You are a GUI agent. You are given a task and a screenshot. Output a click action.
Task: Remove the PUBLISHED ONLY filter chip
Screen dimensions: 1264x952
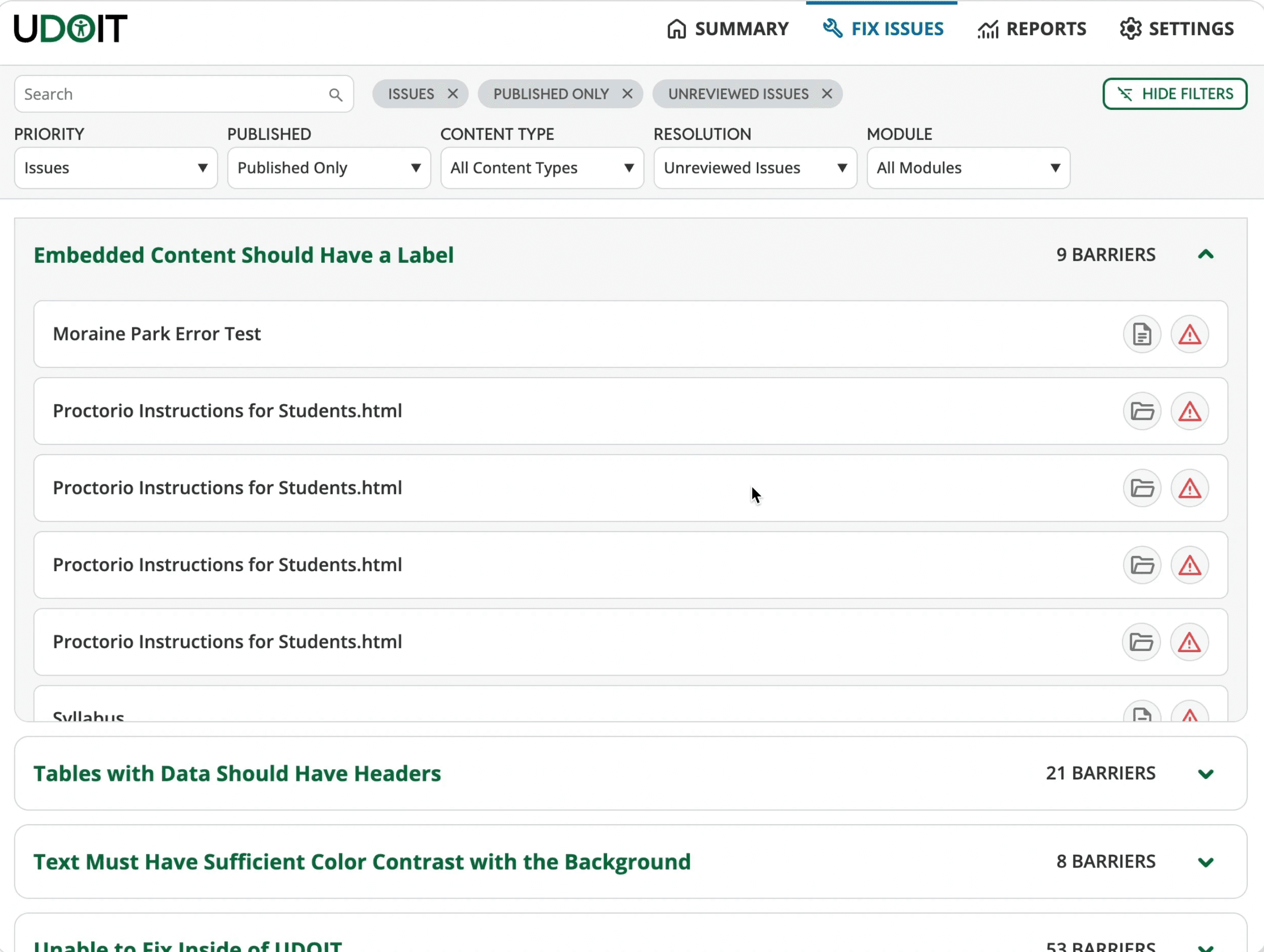(x=627, y=94)
